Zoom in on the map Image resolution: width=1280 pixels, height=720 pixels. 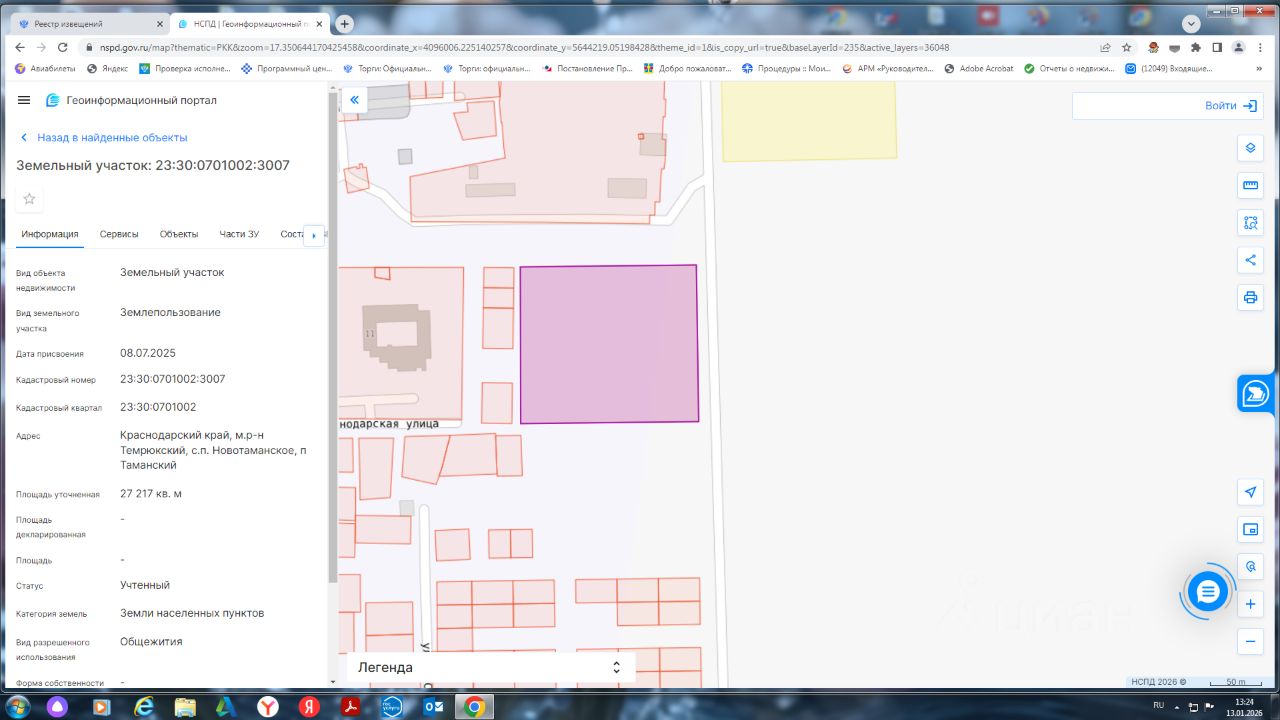pos(1250,604)
